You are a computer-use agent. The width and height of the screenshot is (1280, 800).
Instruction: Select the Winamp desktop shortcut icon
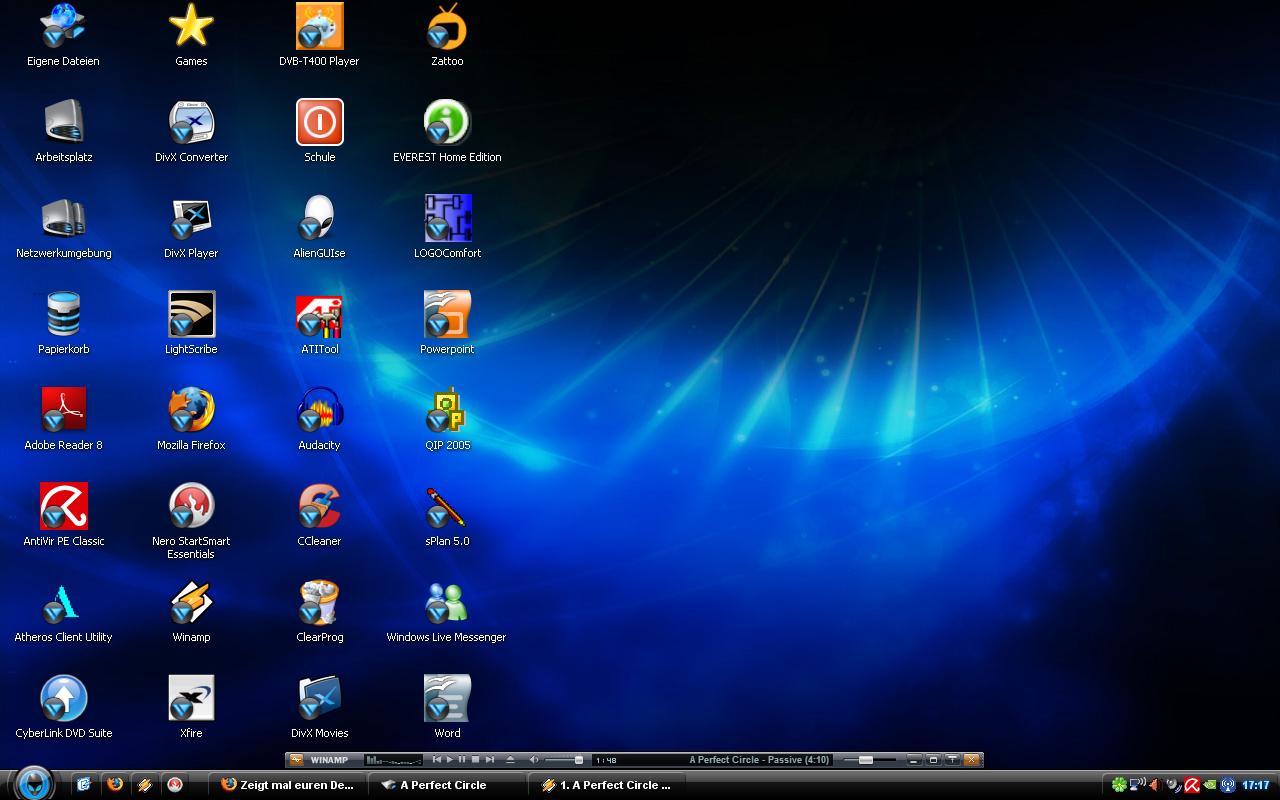[191, 602]
